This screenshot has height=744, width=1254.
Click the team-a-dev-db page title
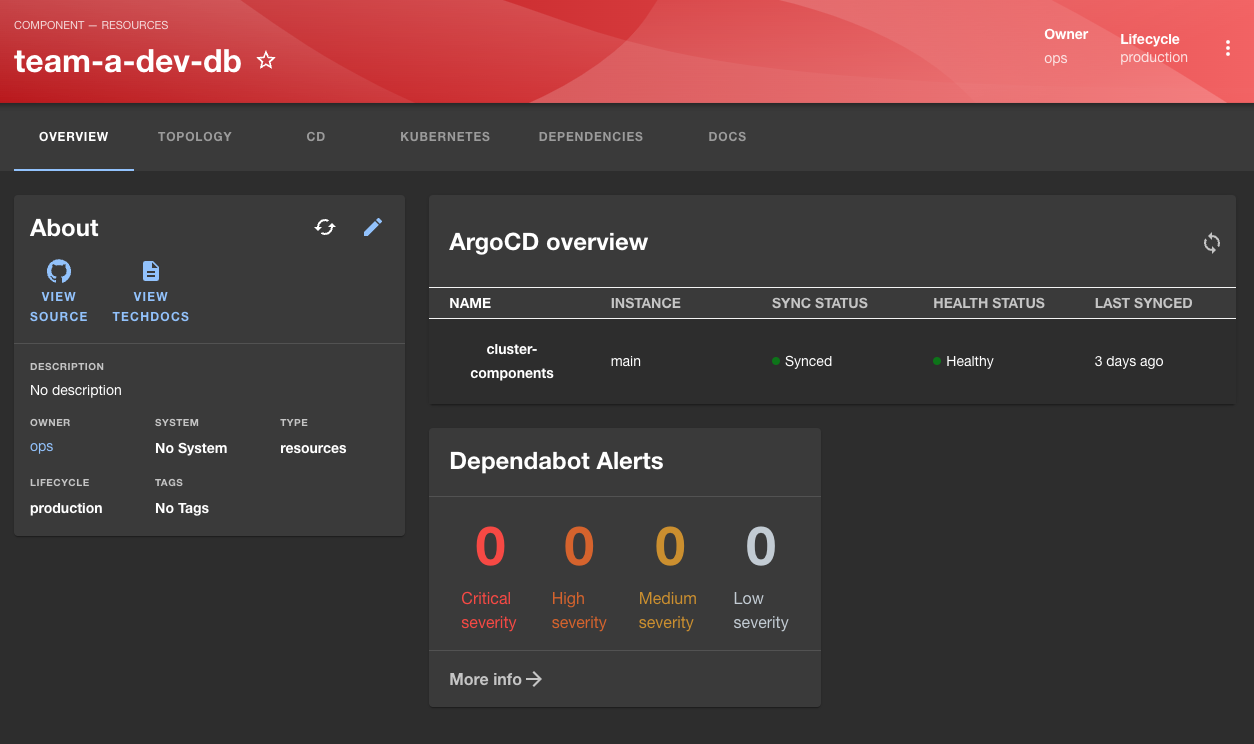click(128, 61)
